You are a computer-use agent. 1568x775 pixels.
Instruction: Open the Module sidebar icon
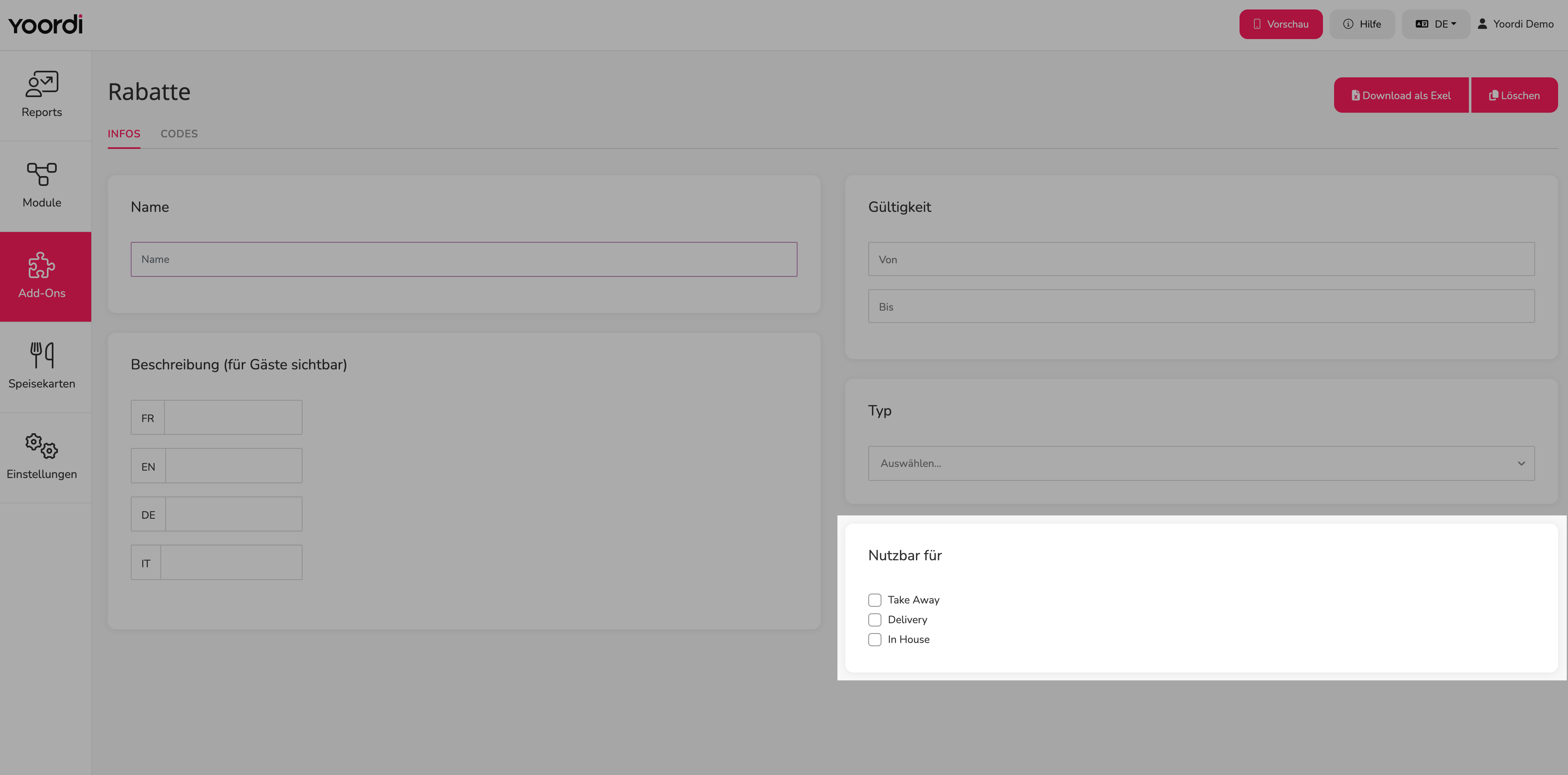(42, 174)
